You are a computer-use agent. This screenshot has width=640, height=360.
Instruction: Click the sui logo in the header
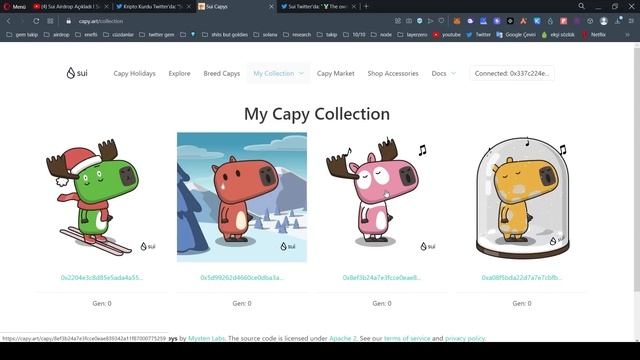(77, 73)
